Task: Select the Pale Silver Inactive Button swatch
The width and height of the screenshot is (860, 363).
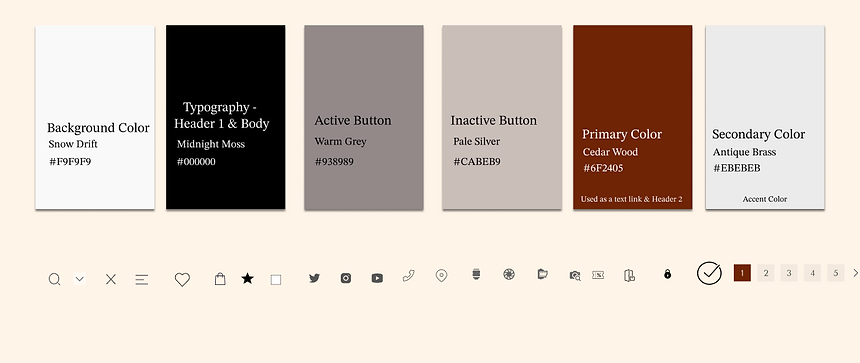Action: (x=502, y=117)
